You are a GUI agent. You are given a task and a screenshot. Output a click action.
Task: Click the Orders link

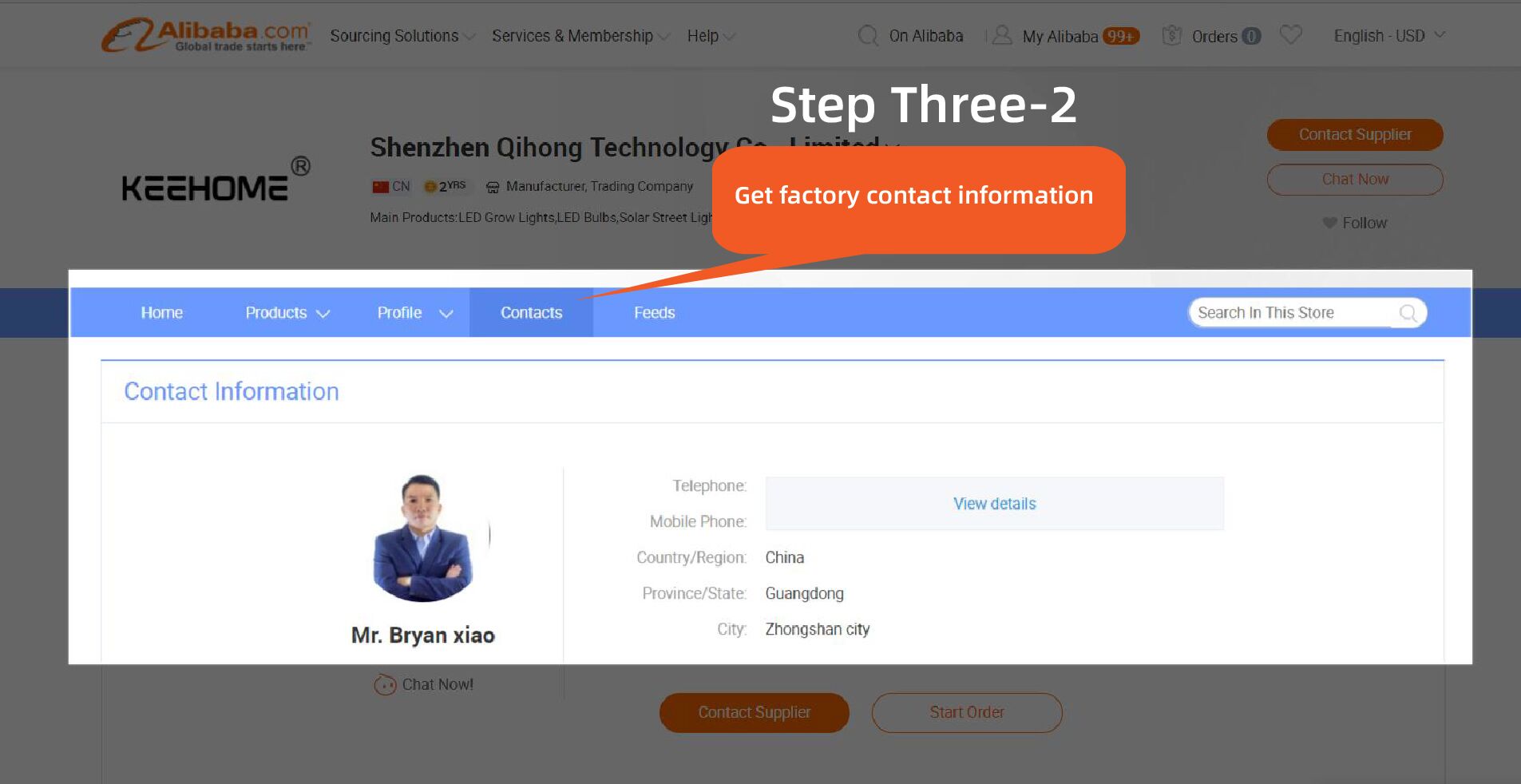pos(1214,37)
